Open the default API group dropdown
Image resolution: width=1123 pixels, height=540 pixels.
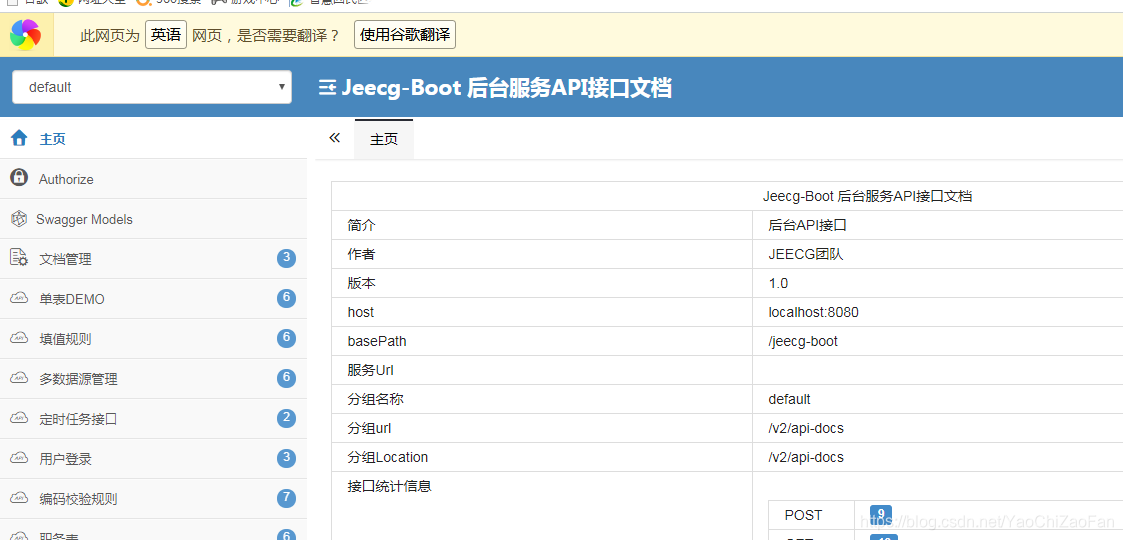pyautogui.click(x=152, y=87)
